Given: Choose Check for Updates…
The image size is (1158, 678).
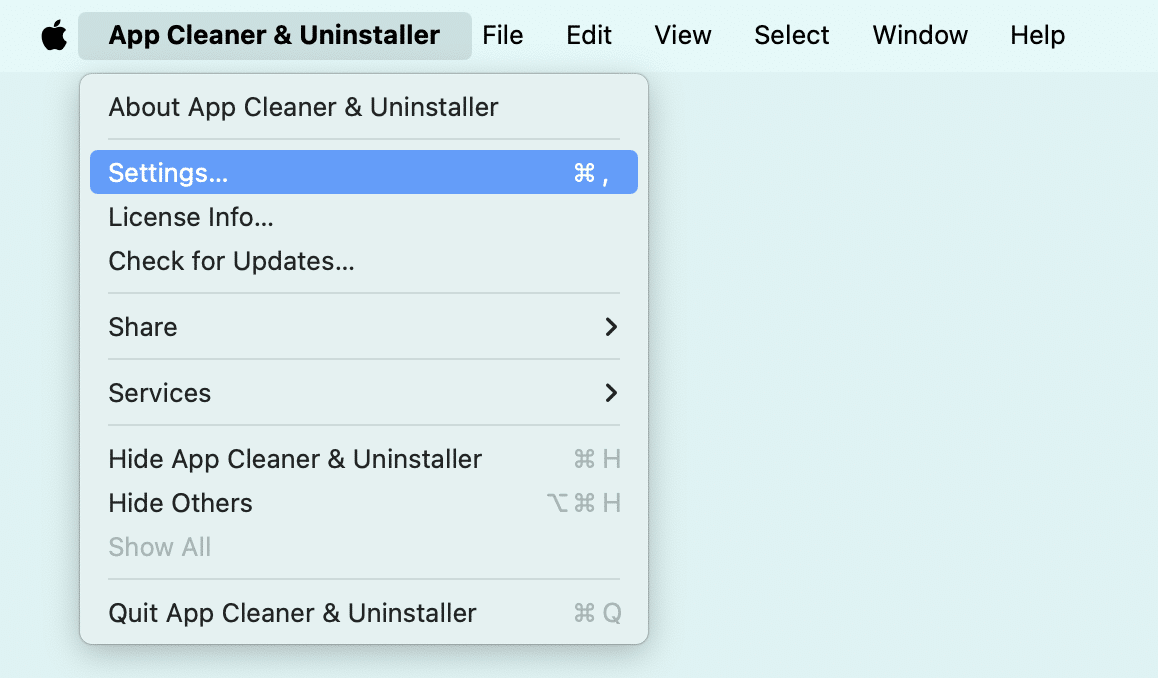Looking at the screenshot, I should coord(363,261).
